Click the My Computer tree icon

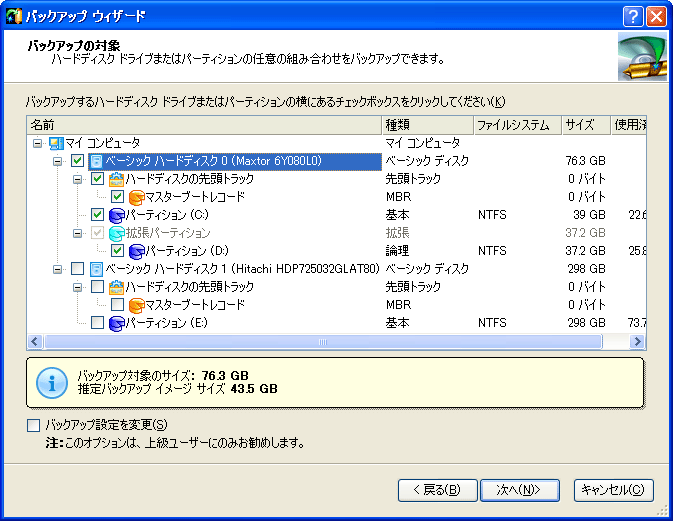(56, 143)
